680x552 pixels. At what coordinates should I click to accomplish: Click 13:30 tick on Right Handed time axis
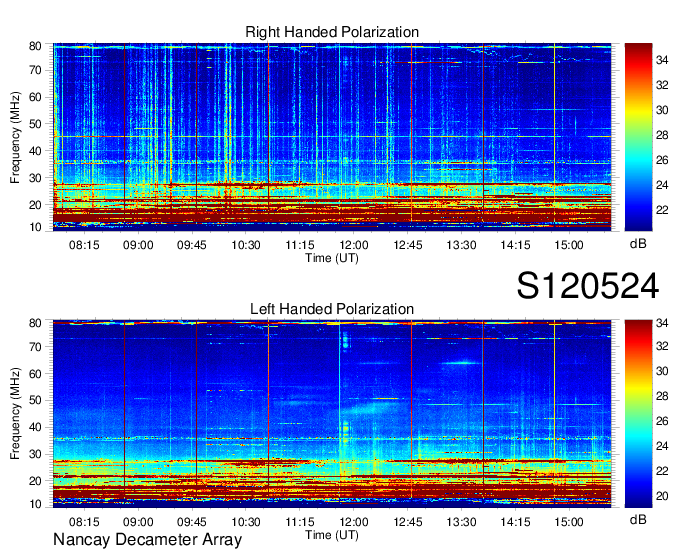(x=461, y=245)
